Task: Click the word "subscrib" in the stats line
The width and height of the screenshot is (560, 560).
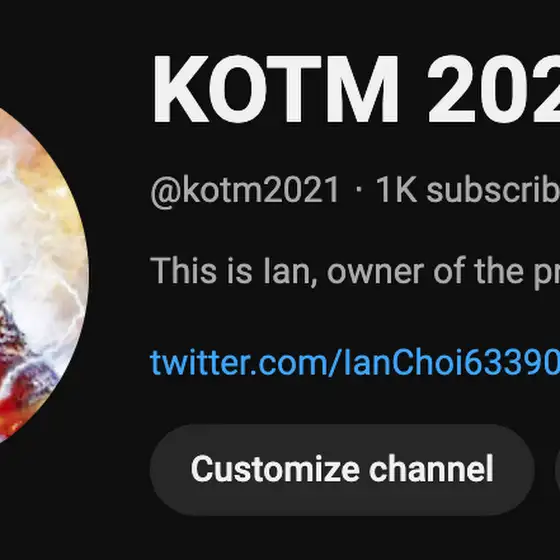Action: coord(493,190)
